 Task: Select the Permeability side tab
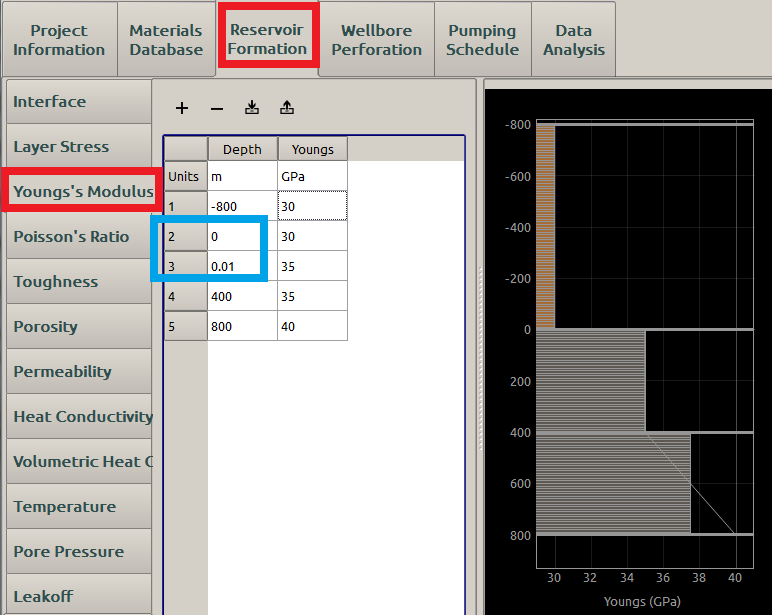[79, 371]
